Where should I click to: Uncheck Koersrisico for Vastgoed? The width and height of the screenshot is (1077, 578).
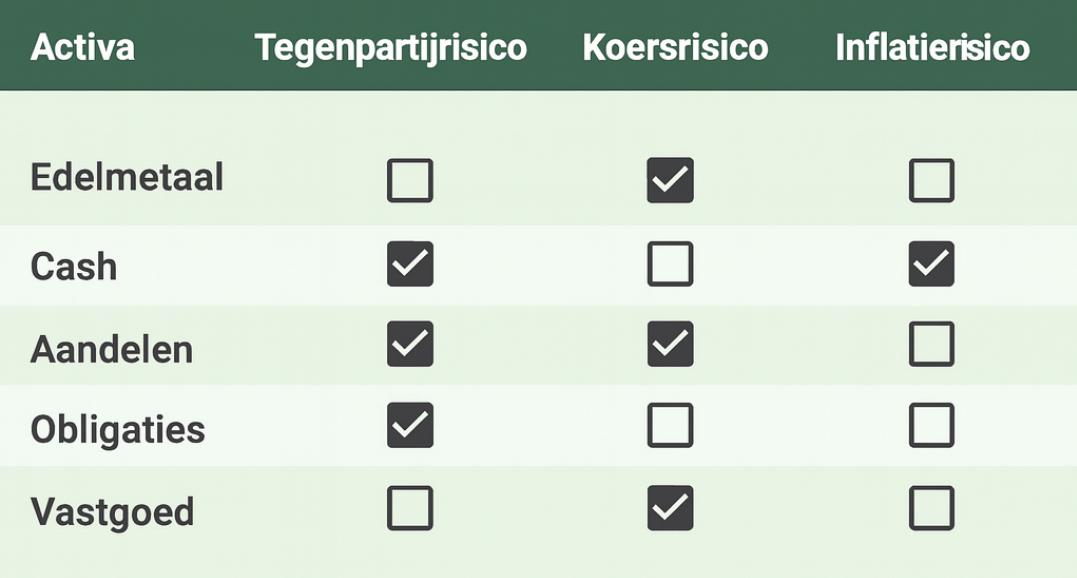[x=670, y=508]
